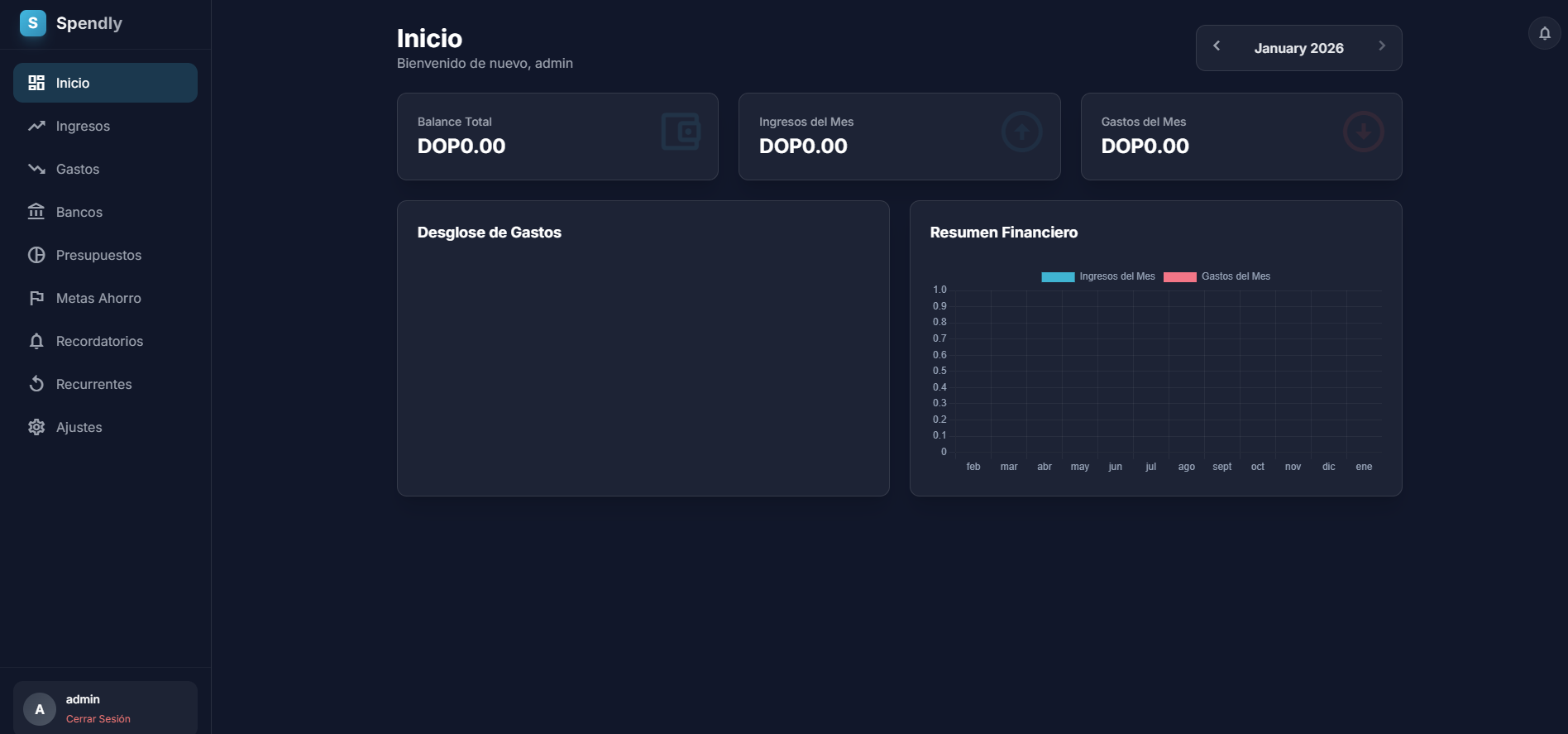
Task: Click the down-arrow icon in Gastos del Mes card
Action: [x=1364, y=132]
